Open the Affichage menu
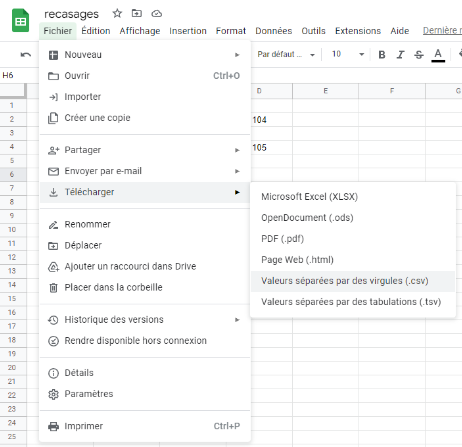 140,31
